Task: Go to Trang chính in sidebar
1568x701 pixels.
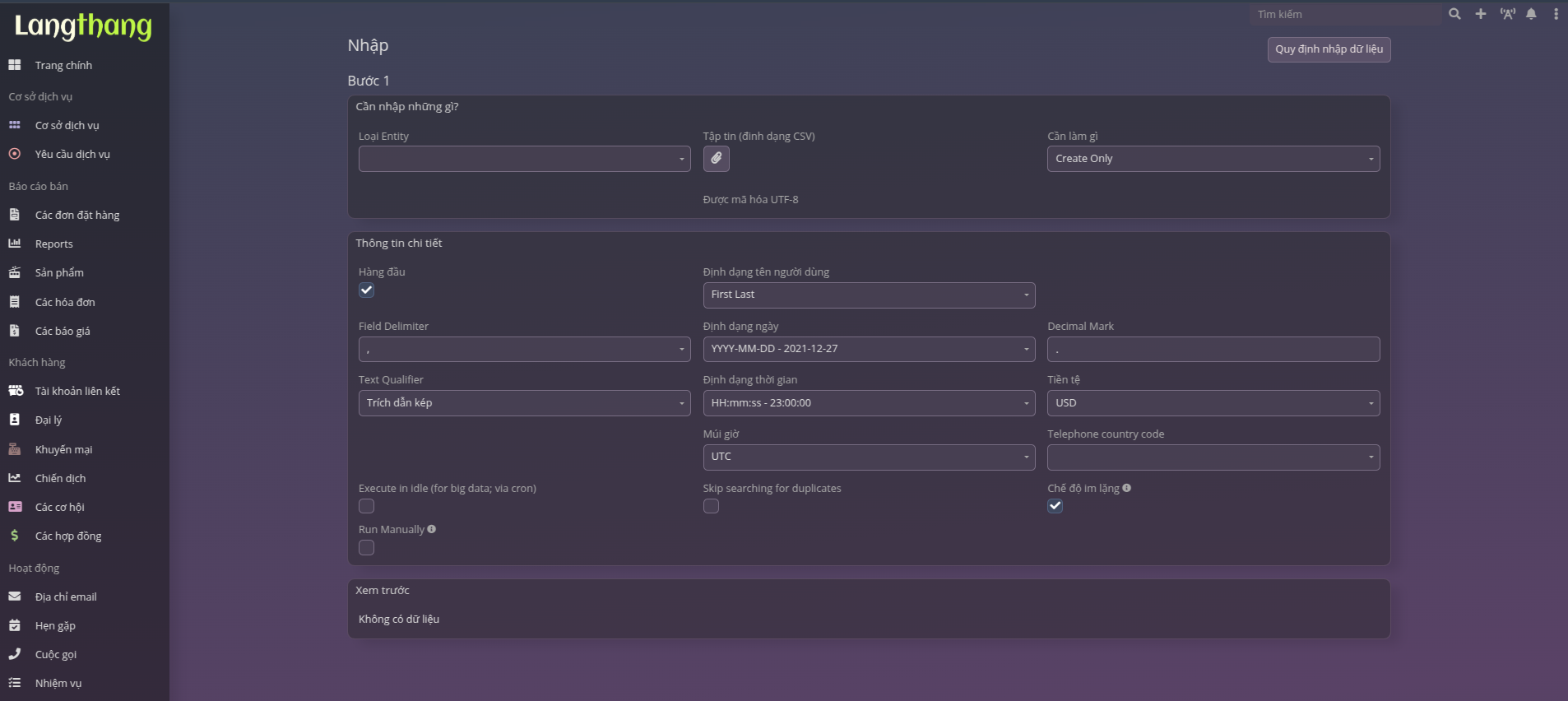Action: [63, 65]
